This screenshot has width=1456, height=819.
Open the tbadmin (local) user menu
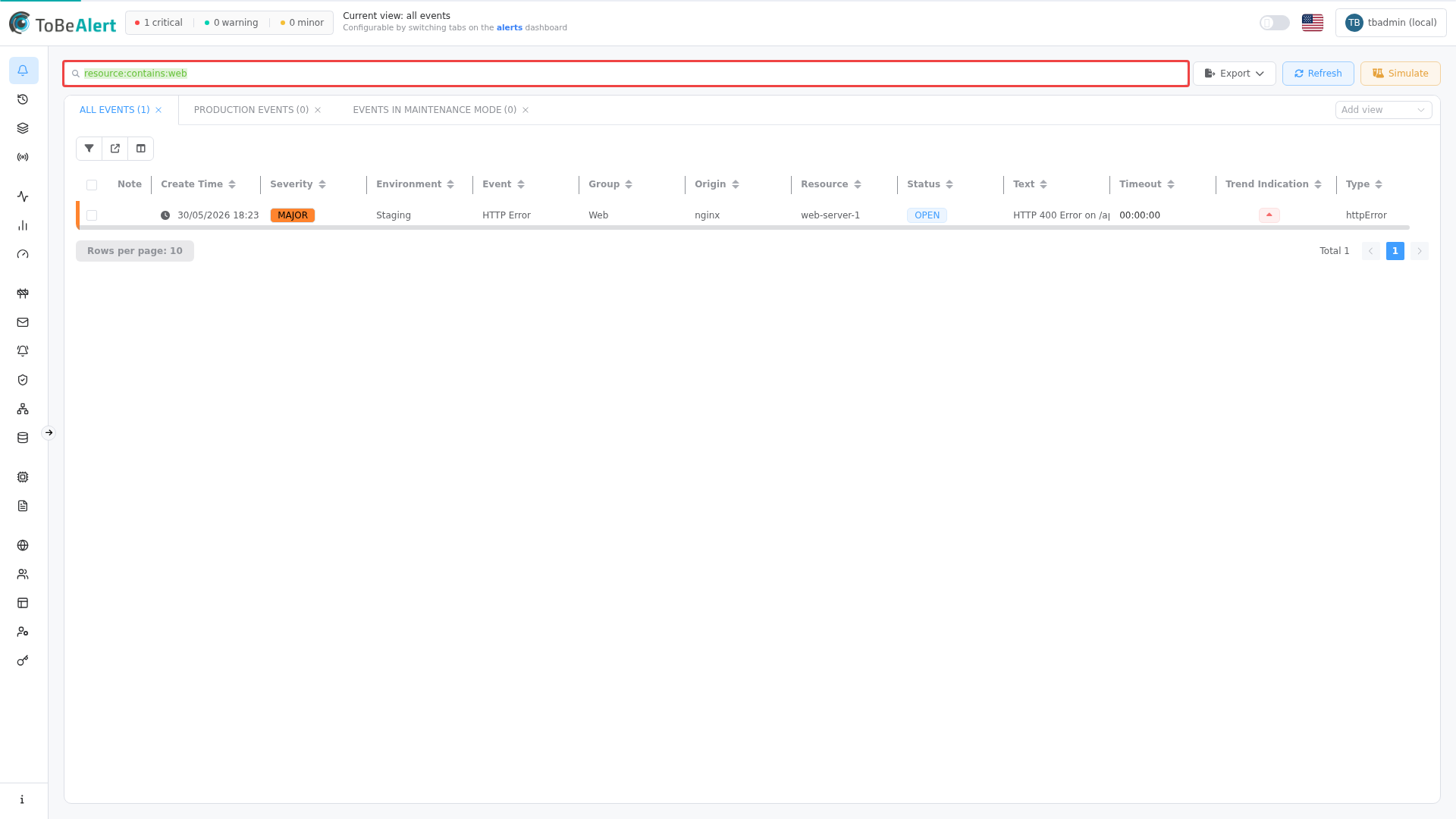click(x=1391, y=23)
